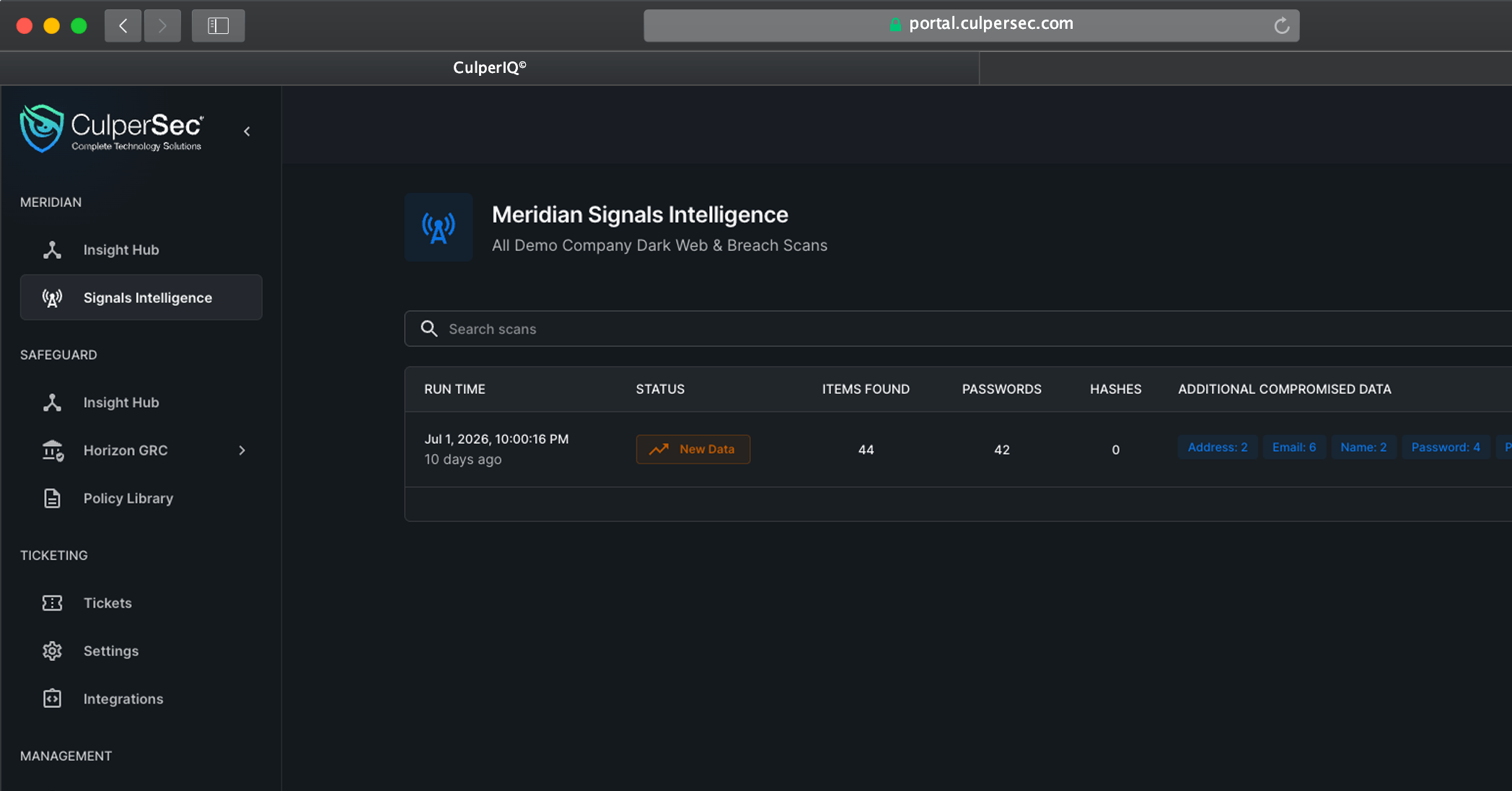Click All Demo Company Dark Web subtitle
The height and width of the screenshot is (791, 1512).
(659, 245)
